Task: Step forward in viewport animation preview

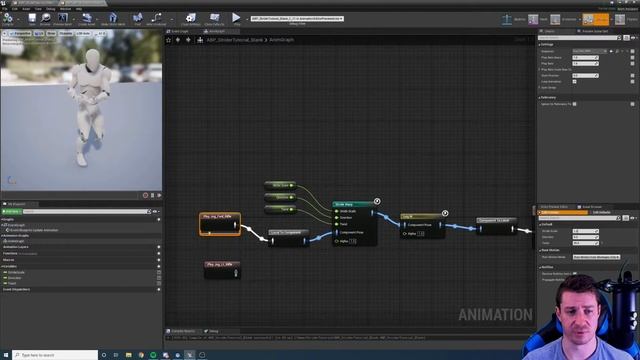Action: [159, 196]
